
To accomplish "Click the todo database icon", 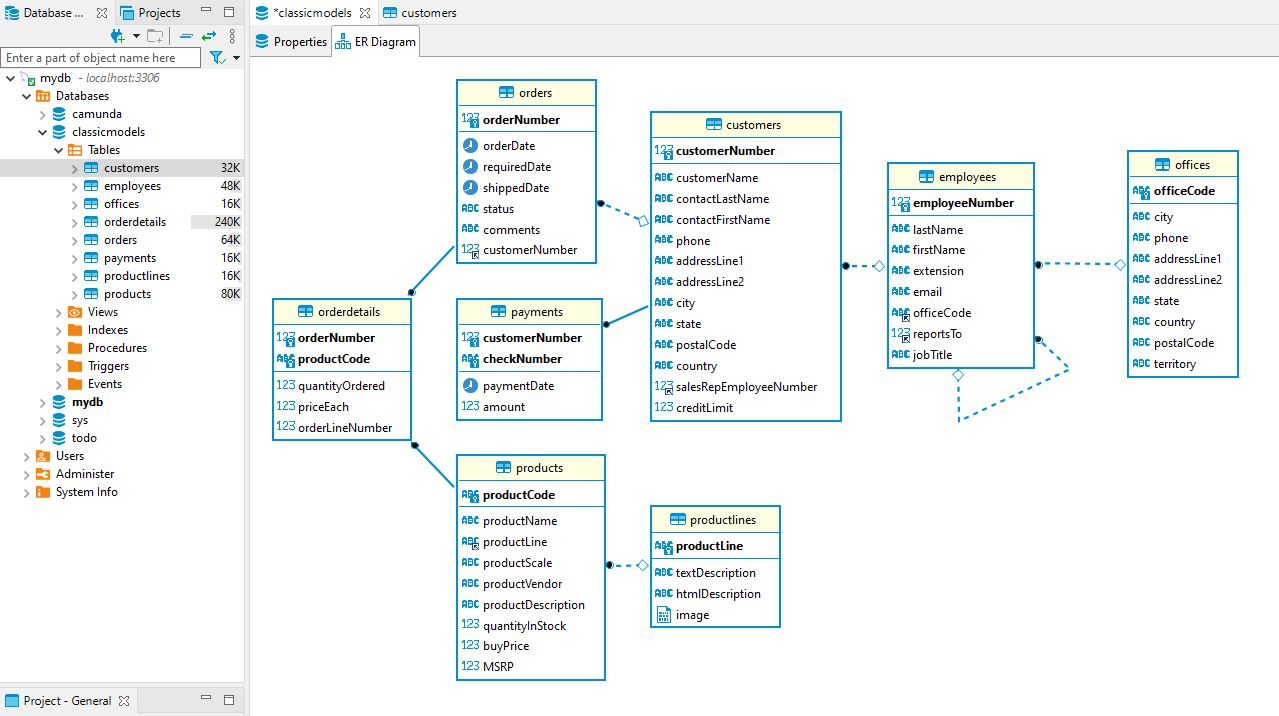I will (59, 438).
